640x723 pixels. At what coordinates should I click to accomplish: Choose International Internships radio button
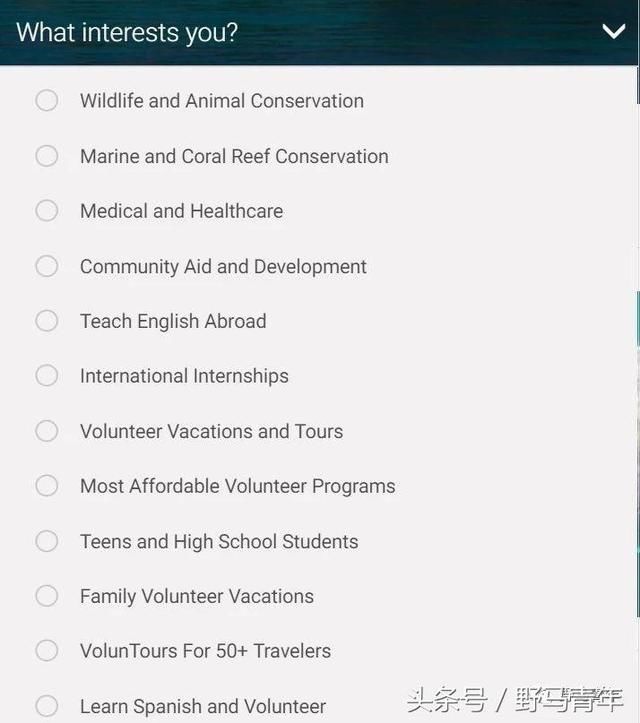(47, 376)
